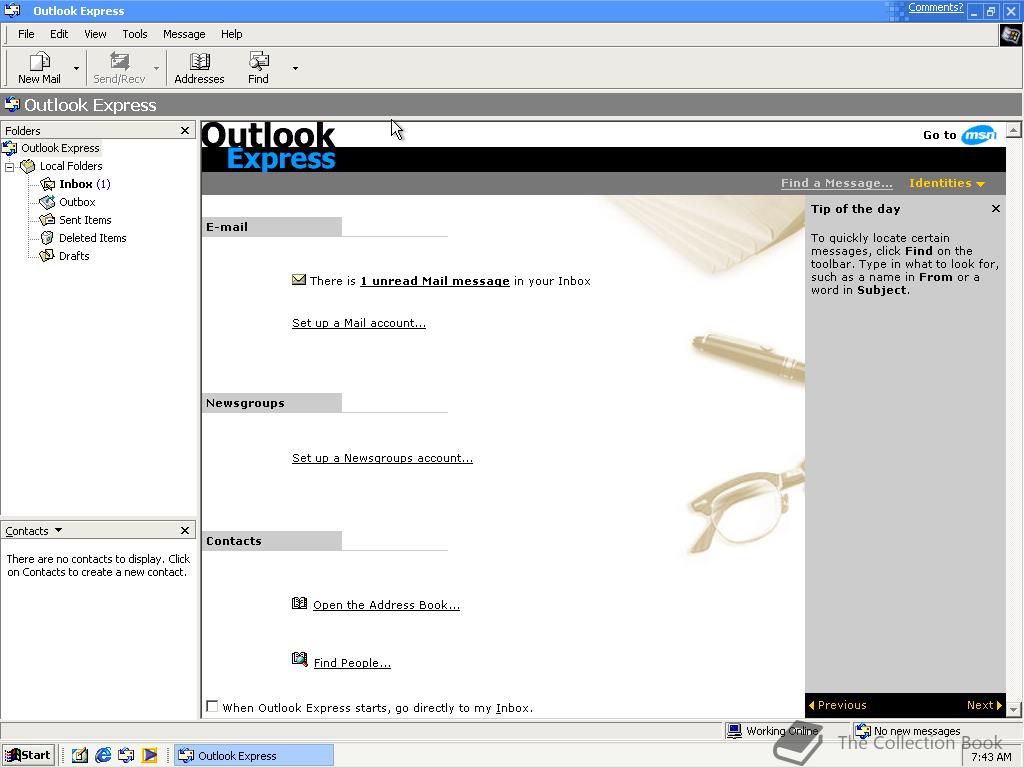Screen dimensions: 1024x768
Task: Click the New Mail toolbar icon
Action: pyautogui.click(x=39, y=61)
